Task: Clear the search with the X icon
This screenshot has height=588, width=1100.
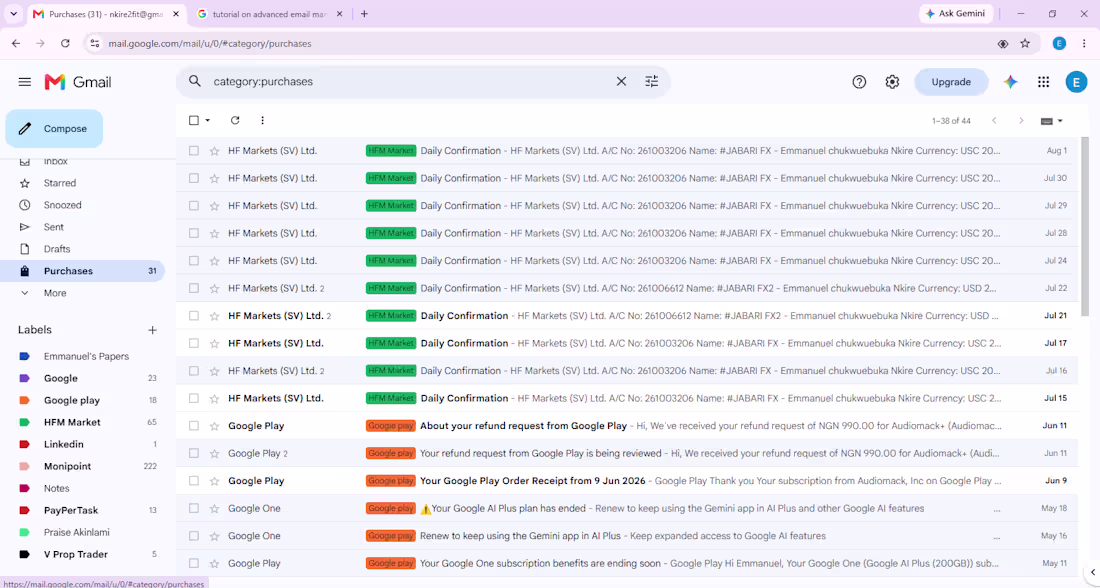Action: (x=621, y=81)
